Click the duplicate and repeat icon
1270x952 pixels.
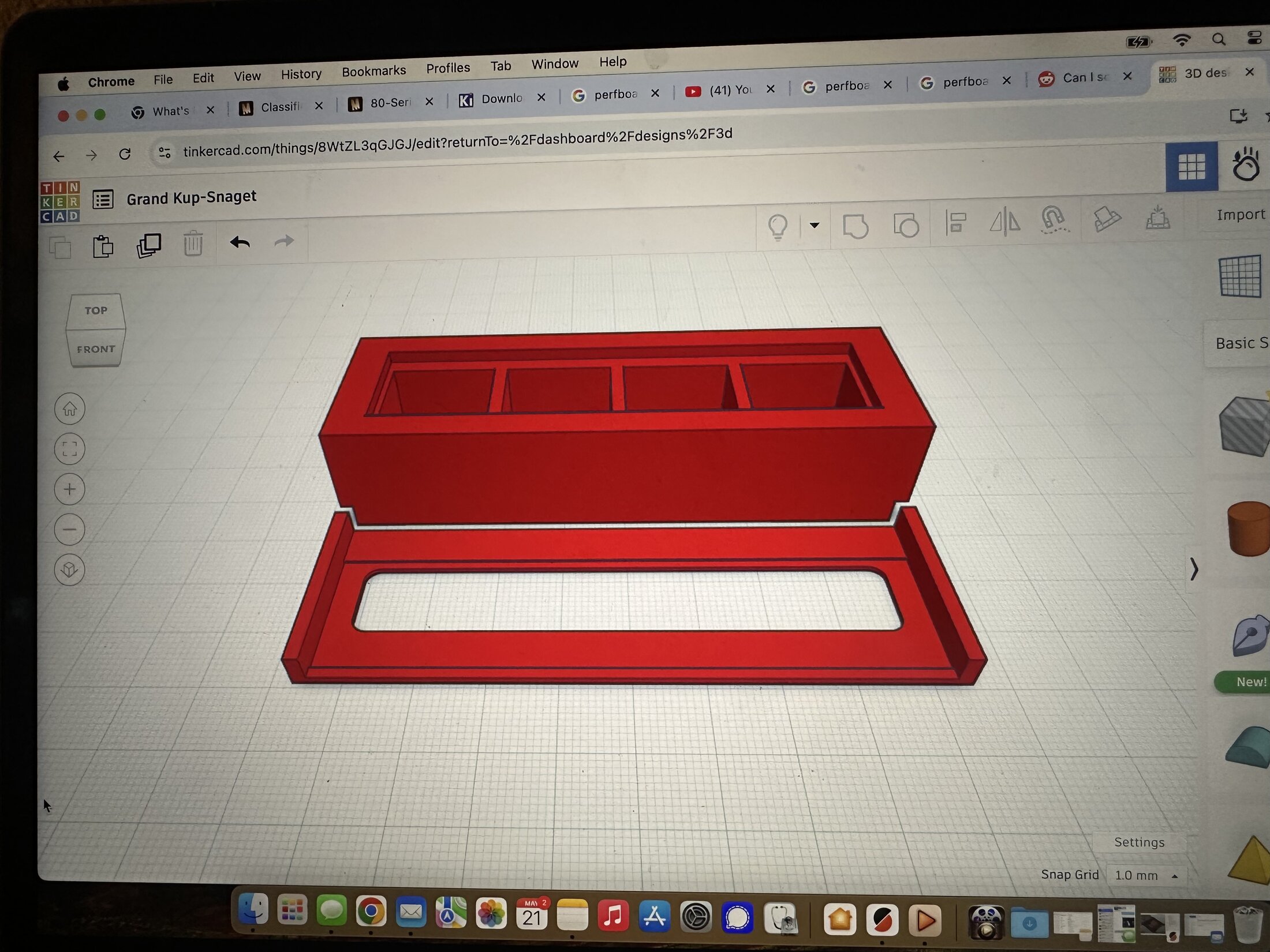click(149, 245)
